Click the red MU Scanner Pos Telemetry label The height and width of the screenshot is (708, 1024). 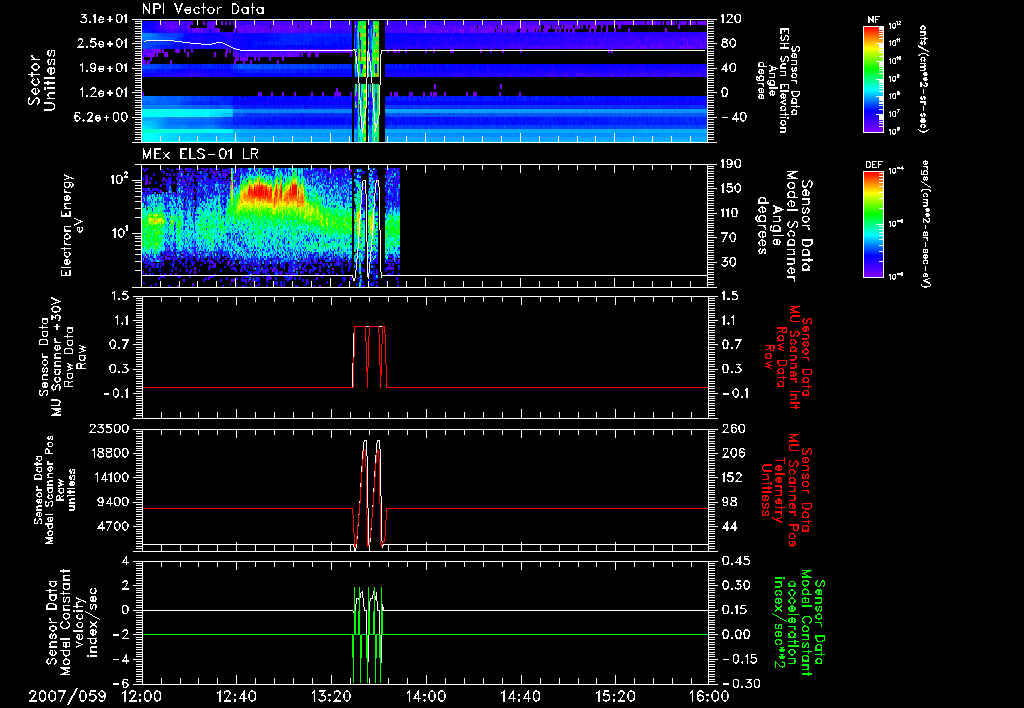click(x=786, y=490)
